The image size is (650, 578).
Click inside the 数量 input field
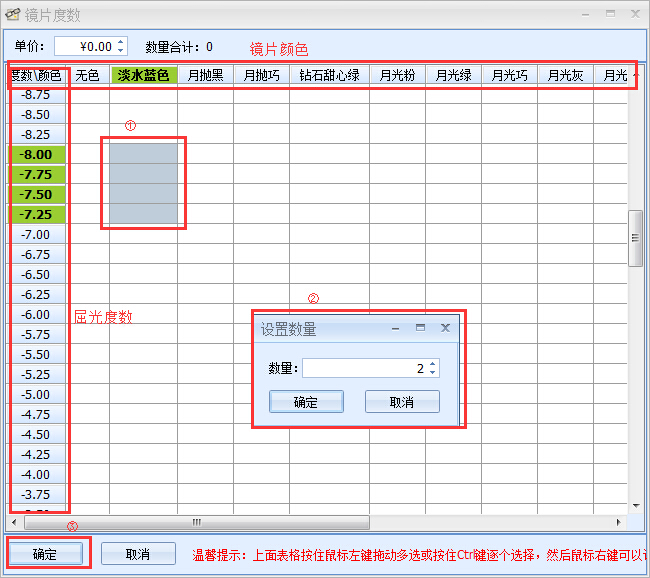coord(363,369)
